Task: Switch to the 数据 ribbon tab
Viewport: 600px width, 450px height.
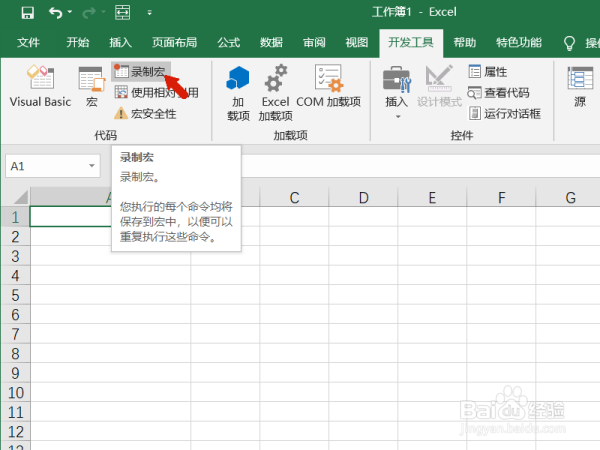Action: (271, 42)
